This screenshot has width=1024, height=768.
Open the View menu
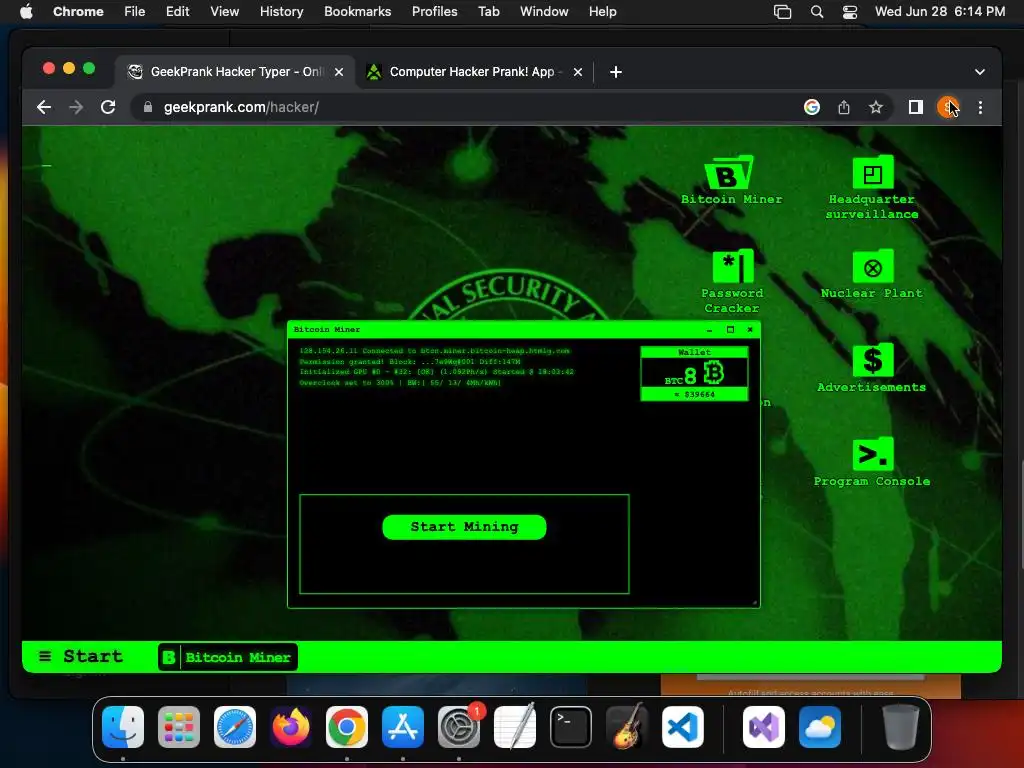224,12
